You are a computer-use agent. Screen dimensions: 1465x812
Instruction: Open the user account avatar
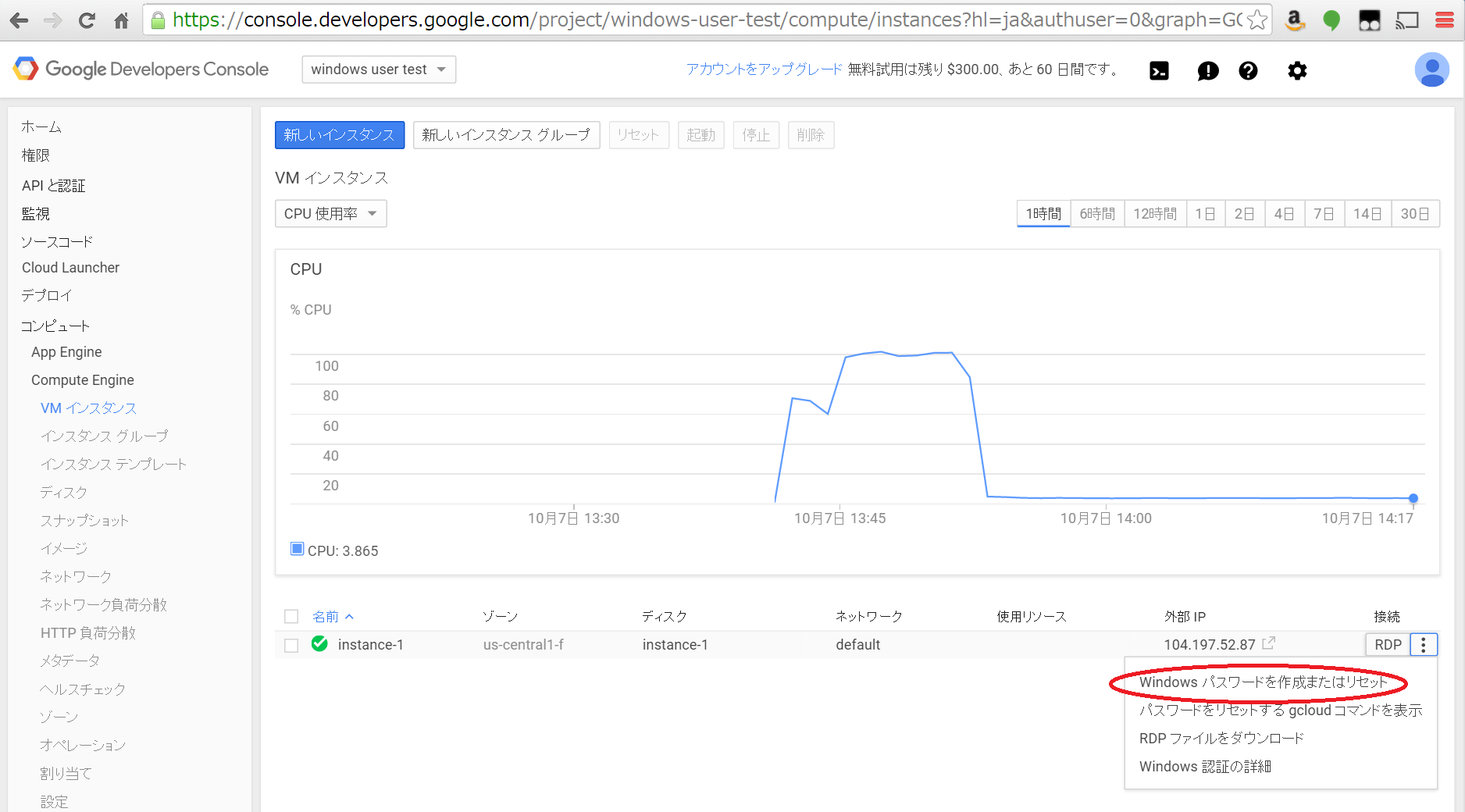pos(1431,69)
